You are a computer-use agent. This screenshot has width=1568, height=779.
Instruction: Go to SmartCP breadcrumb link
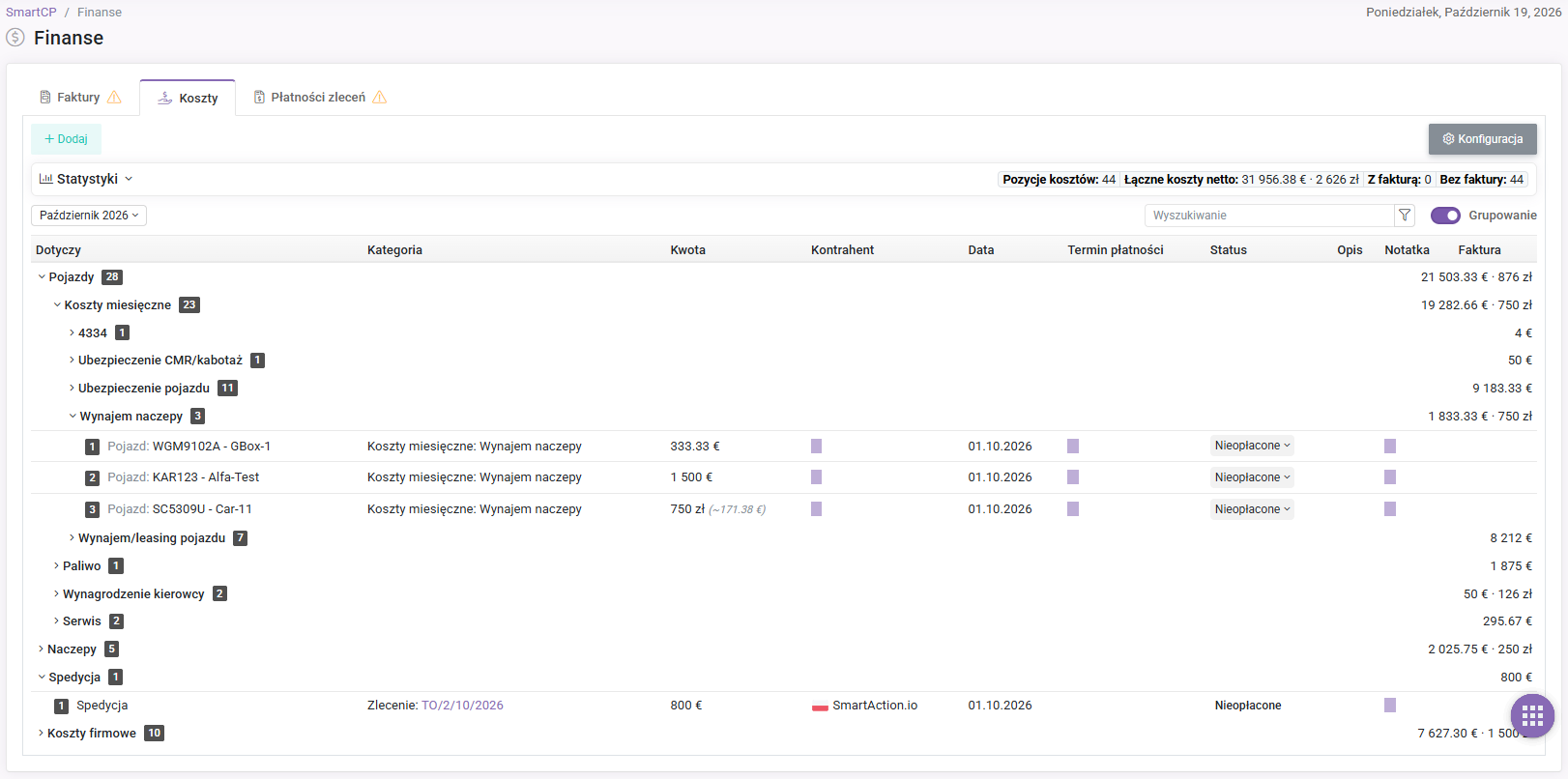31,13
